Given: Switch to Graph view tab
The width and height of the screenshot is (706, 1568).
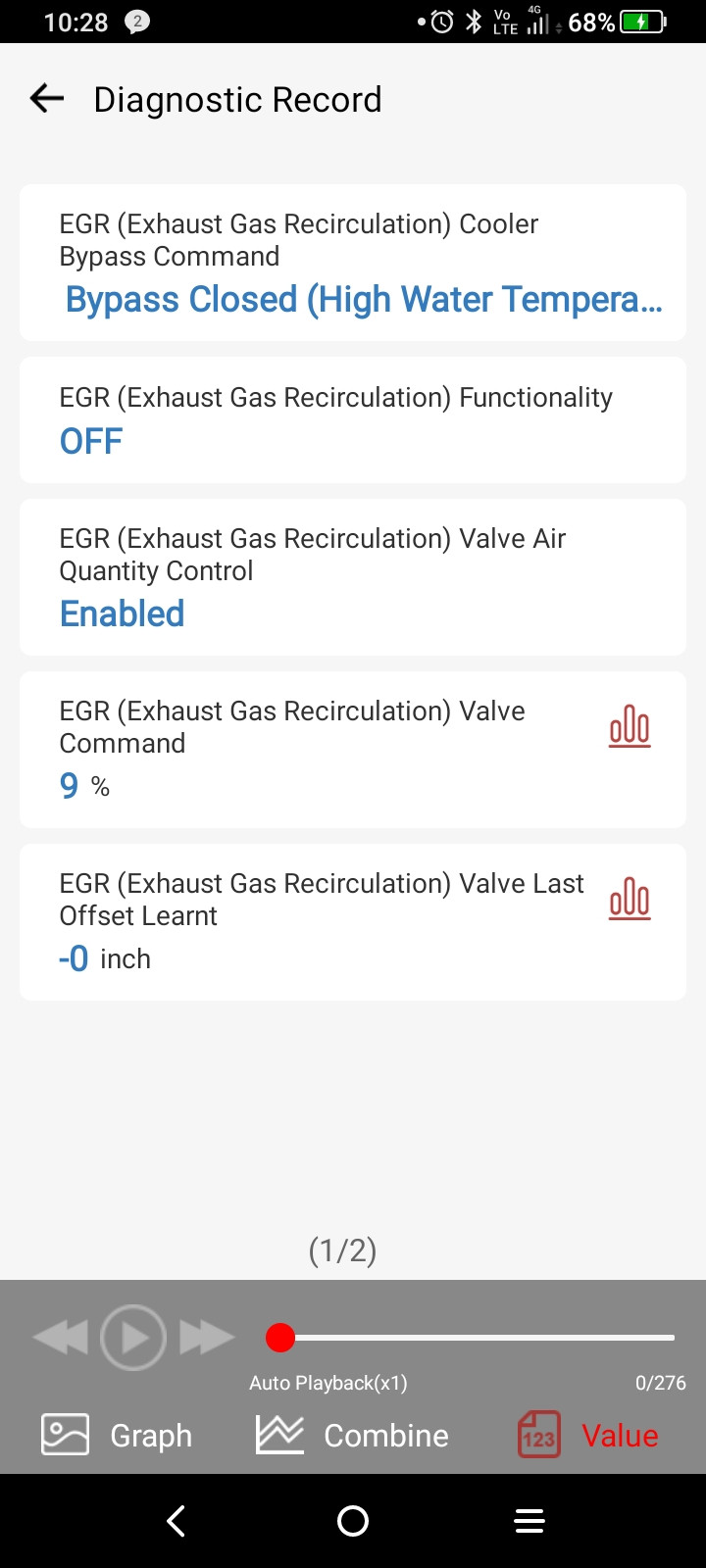Looking at the screenshot, I should 118,1435.
